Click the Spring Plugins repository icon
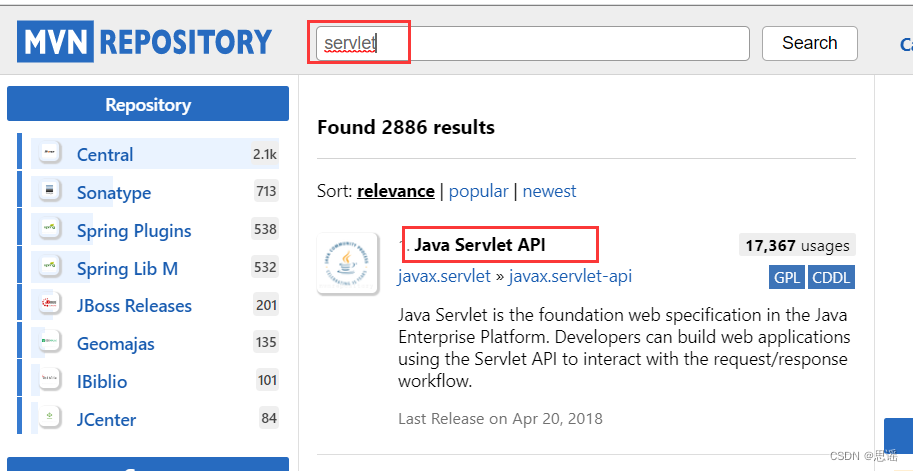This screenshot has height=471, width=913. 49,229
